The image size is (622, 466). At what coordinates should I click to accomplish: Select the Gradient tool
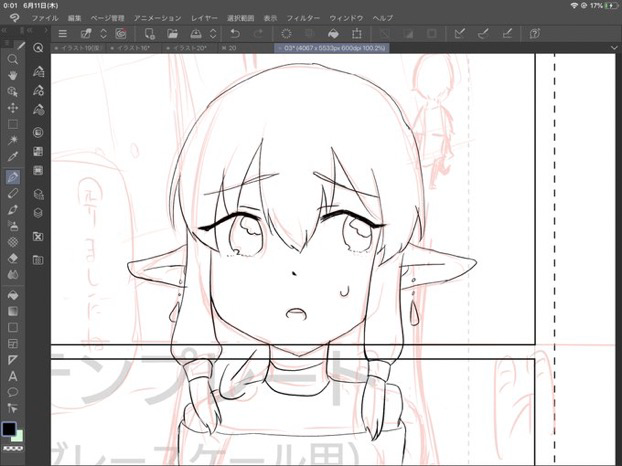[13, 311]
